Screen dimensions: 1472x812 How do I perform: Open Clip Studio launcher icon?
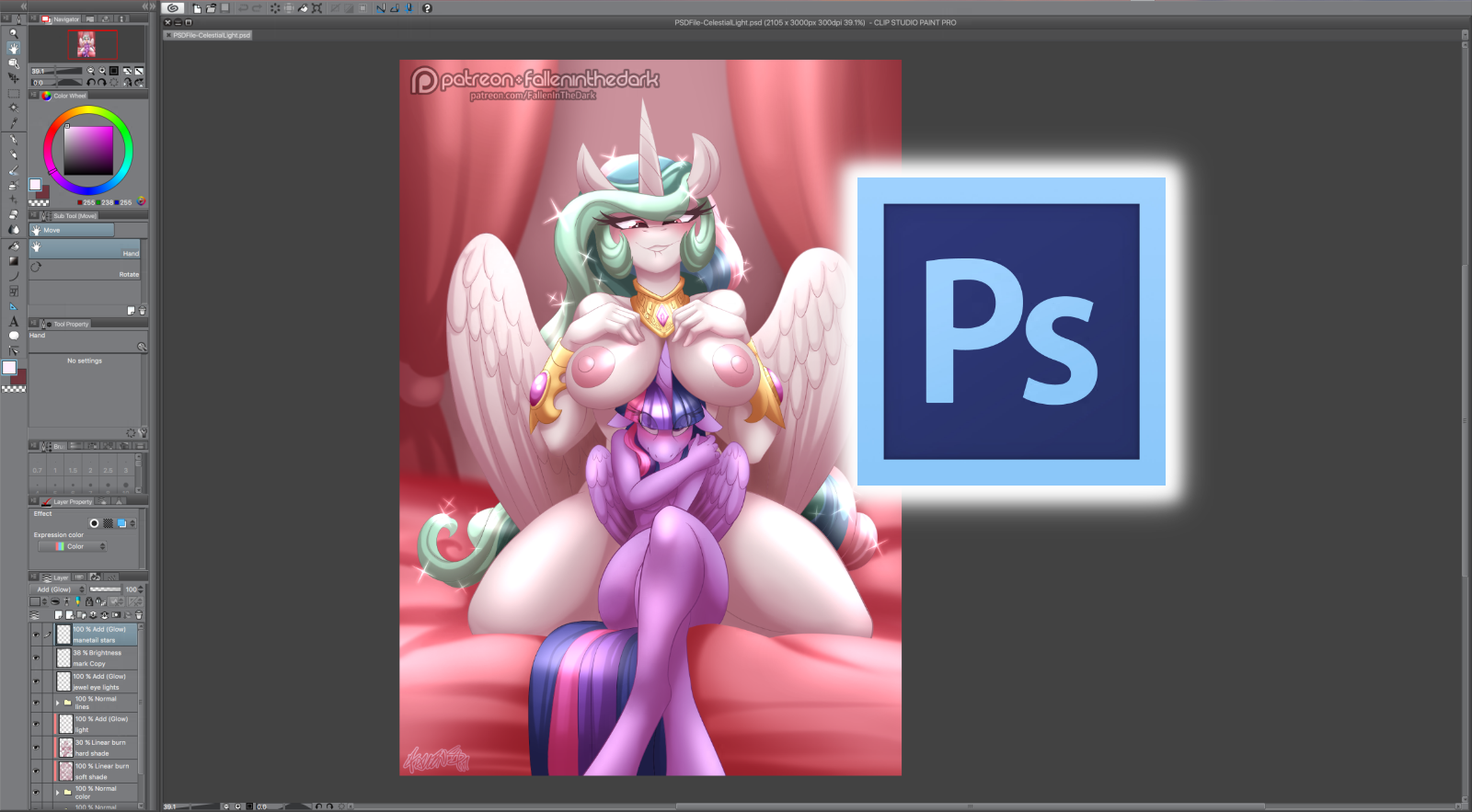[173, 8]
